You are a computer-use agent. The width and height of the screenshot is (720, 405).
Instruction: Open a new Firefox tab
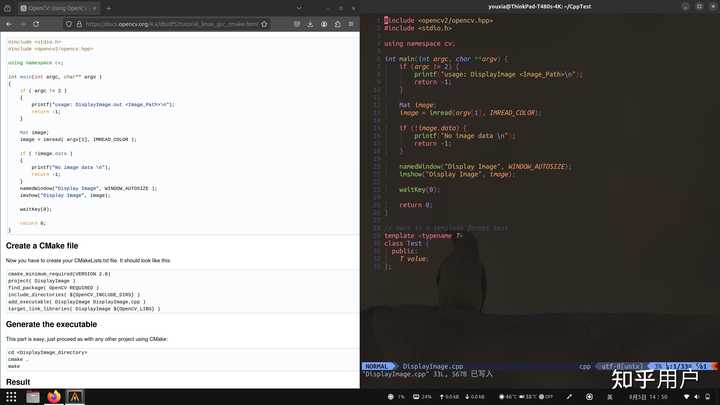click(x=109, y=8)
